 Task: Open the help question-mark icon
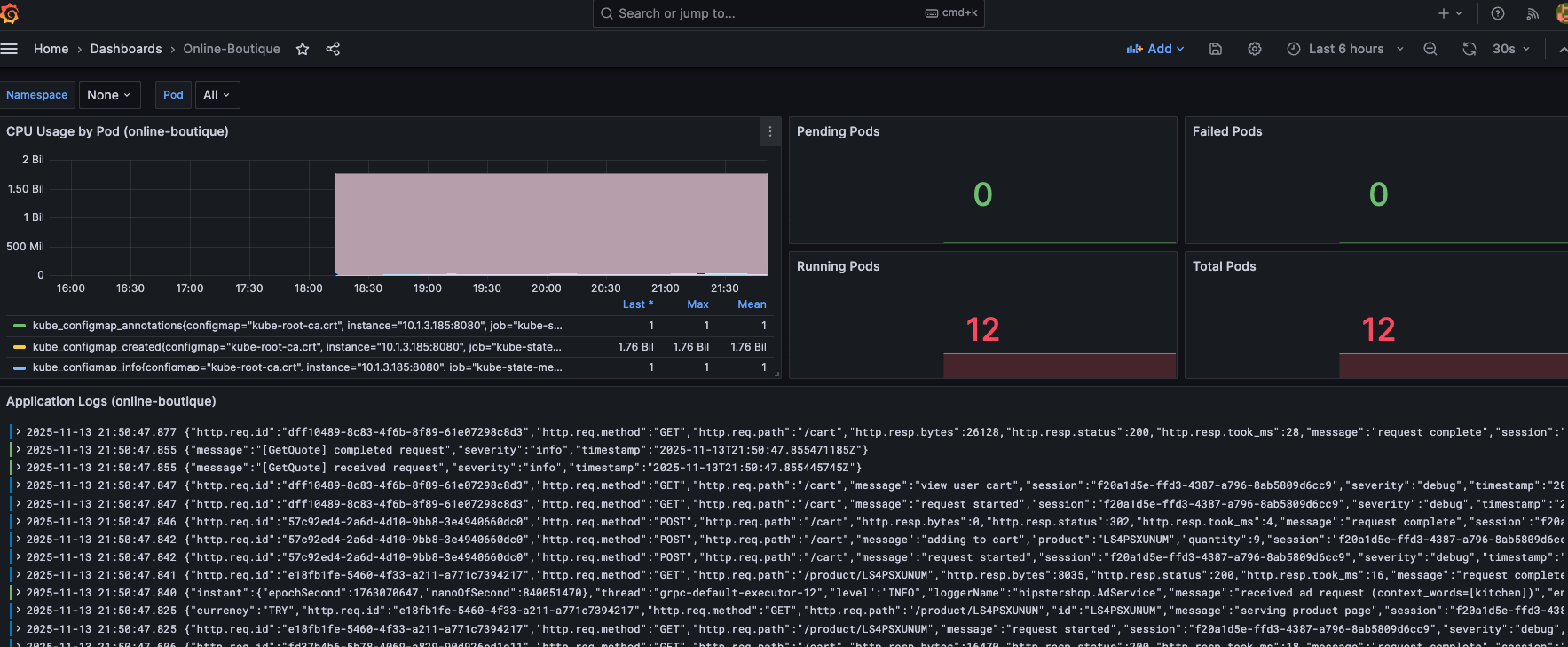[1498, 13]
